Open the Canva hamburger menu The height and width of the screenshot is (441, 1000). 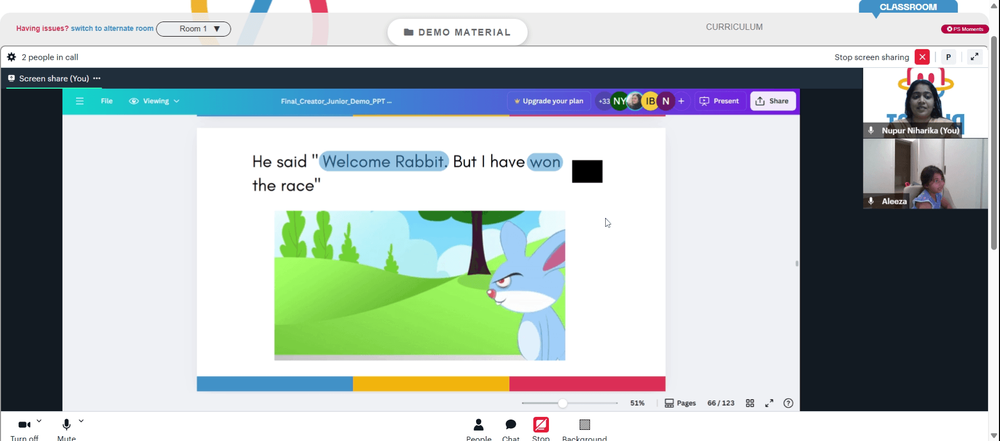click(x=80, y=101)
